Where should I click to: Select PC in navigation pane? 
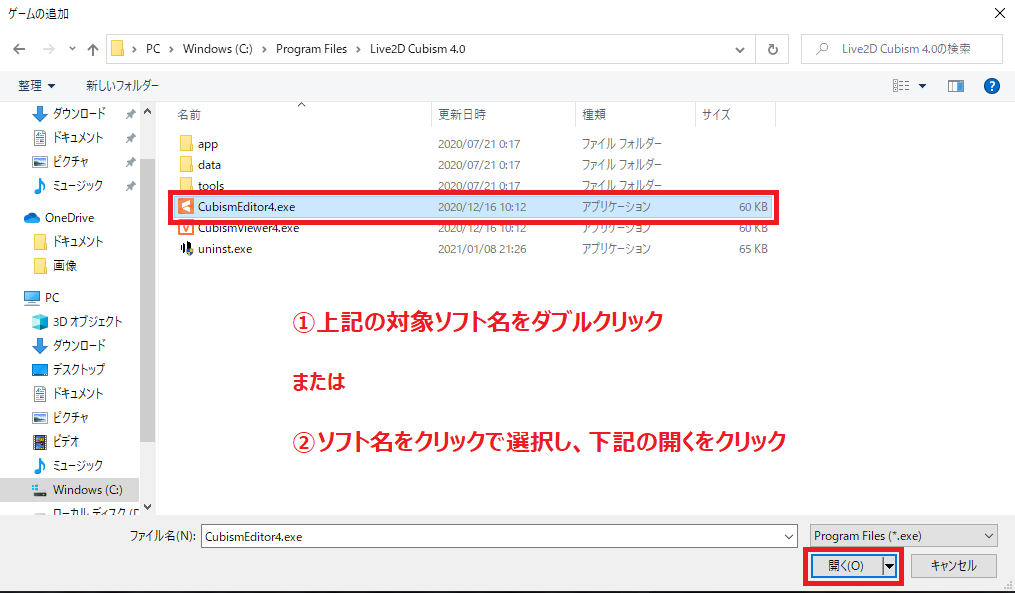[x=52, y=298]
